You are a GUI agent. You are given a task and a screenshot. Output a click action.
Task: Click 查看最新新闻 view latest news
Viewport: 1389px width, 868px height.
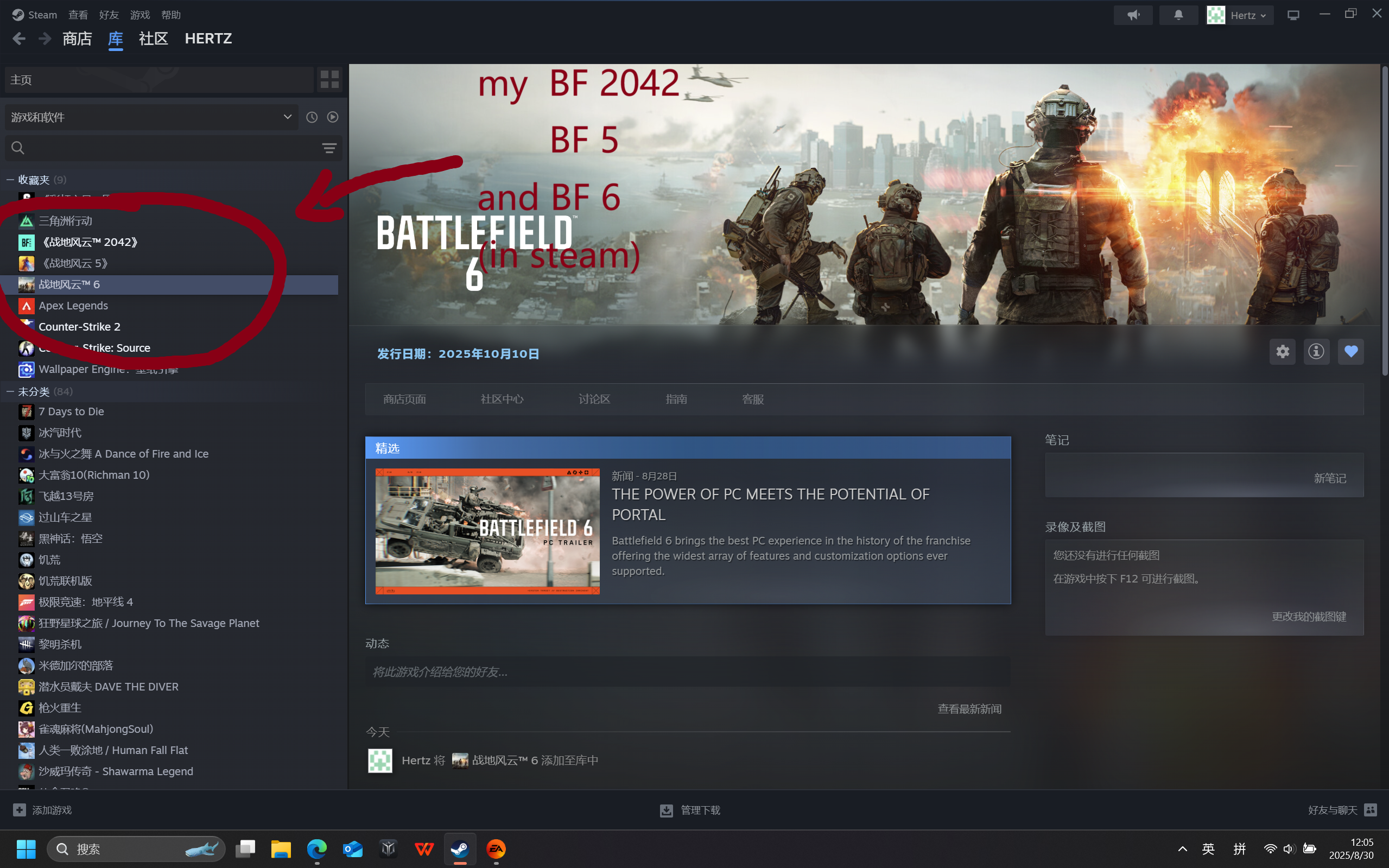coord(969,709)
